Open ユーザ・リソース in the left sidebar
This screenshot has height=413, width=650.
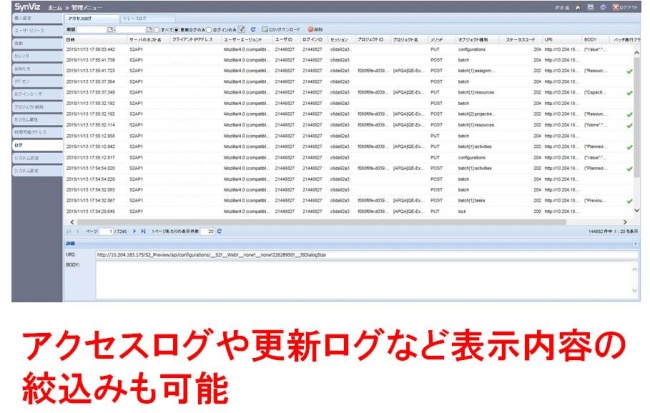point(30,31)
